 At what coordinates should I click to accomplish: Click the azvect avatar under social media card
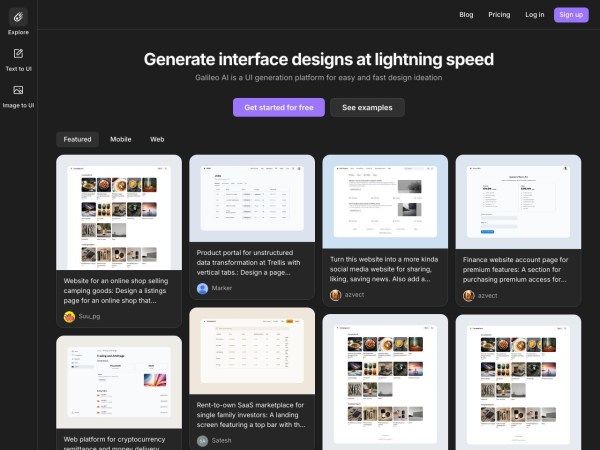click(336, 295)
